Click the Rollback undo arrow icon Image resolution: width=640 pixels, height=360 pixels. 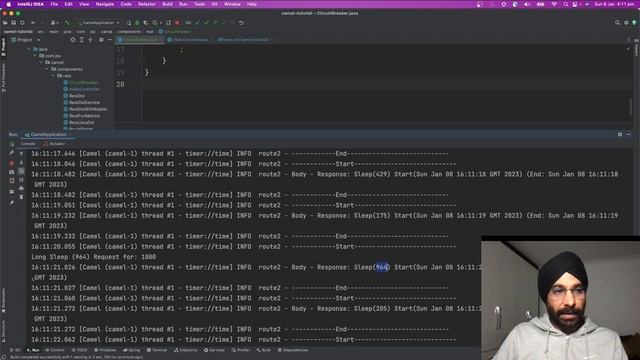tap(241, 23)
